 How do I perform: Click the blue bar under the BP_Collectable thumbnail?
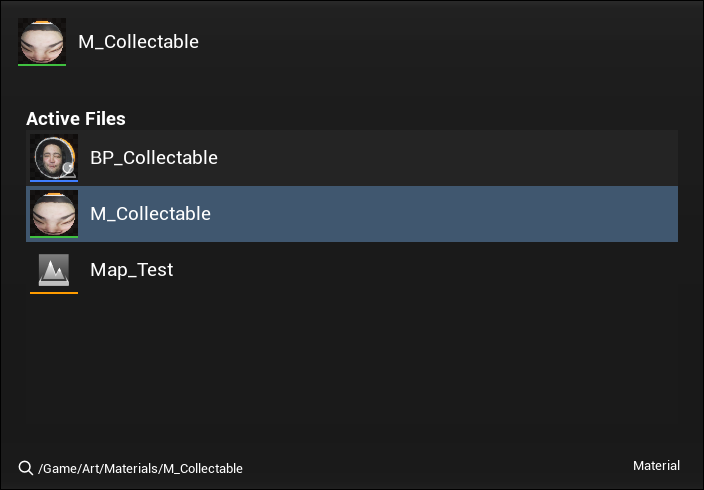click(53, 181)
